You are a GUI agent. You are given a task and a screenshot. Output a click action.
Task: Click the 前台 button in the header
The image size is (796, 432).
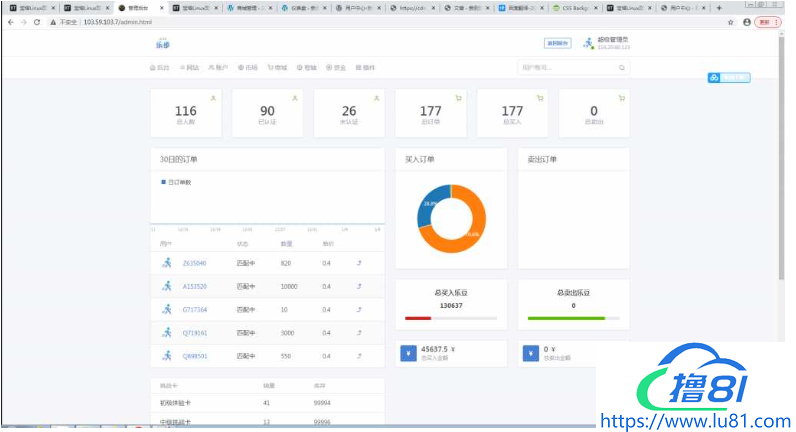coord(557,44)
